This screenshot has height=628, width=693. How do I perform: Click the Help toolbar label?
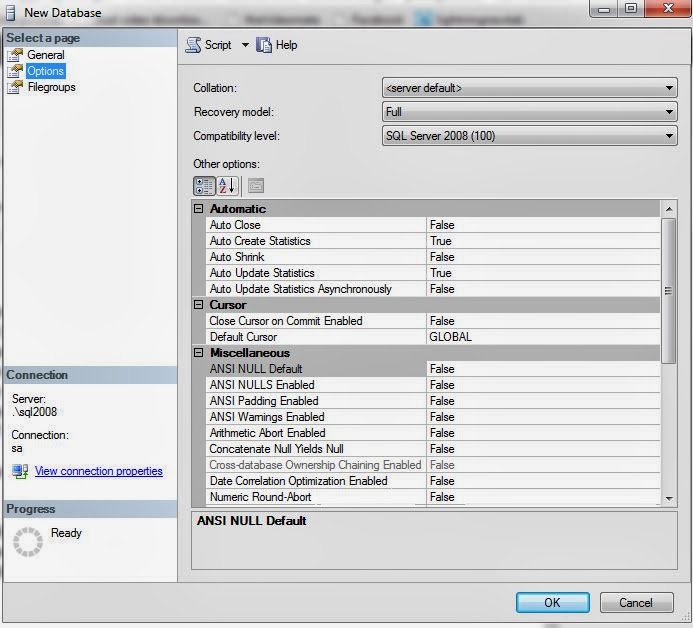(x=286, y=45)
